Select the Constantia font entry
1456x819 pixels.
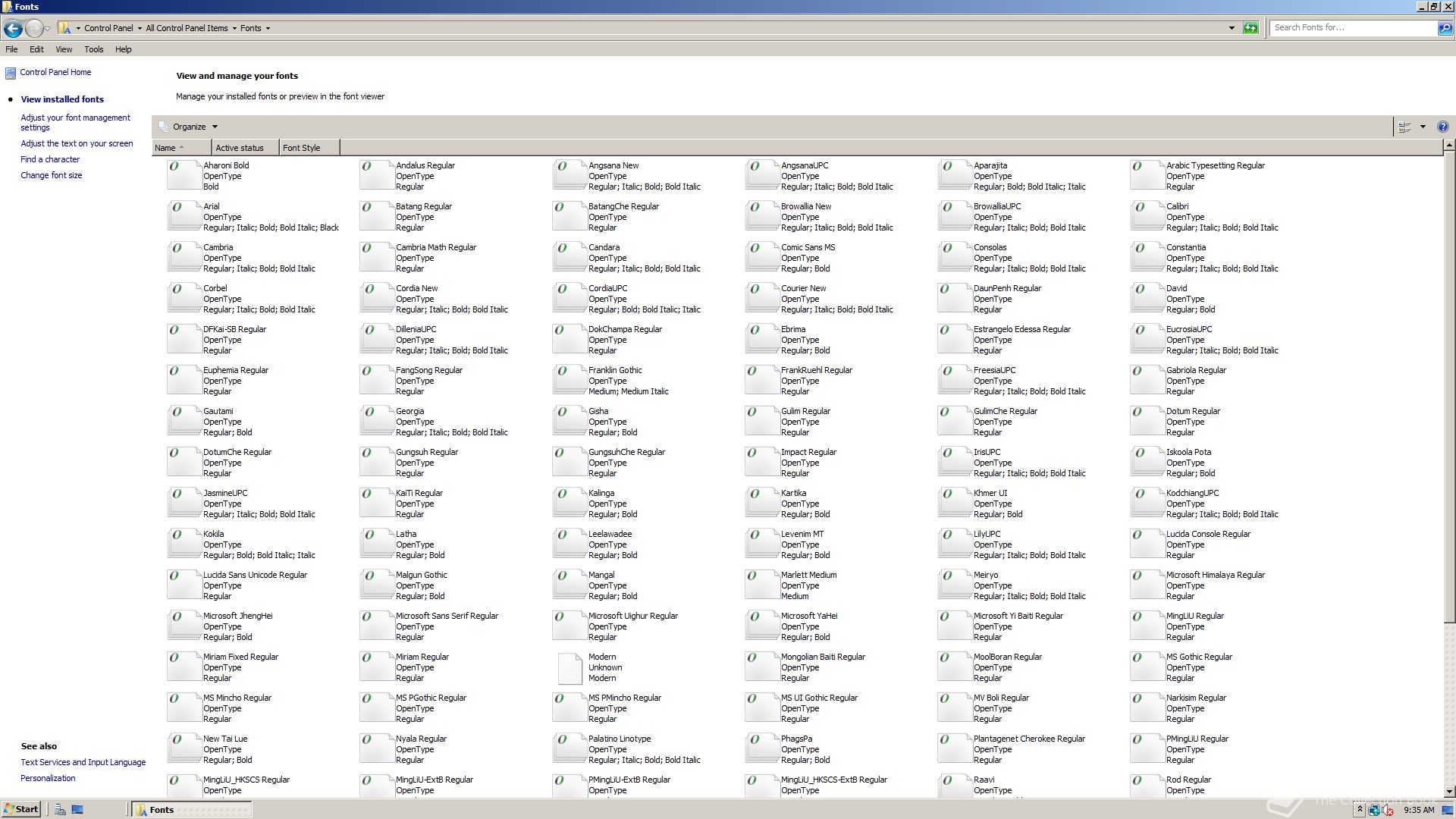point(1205,257)
